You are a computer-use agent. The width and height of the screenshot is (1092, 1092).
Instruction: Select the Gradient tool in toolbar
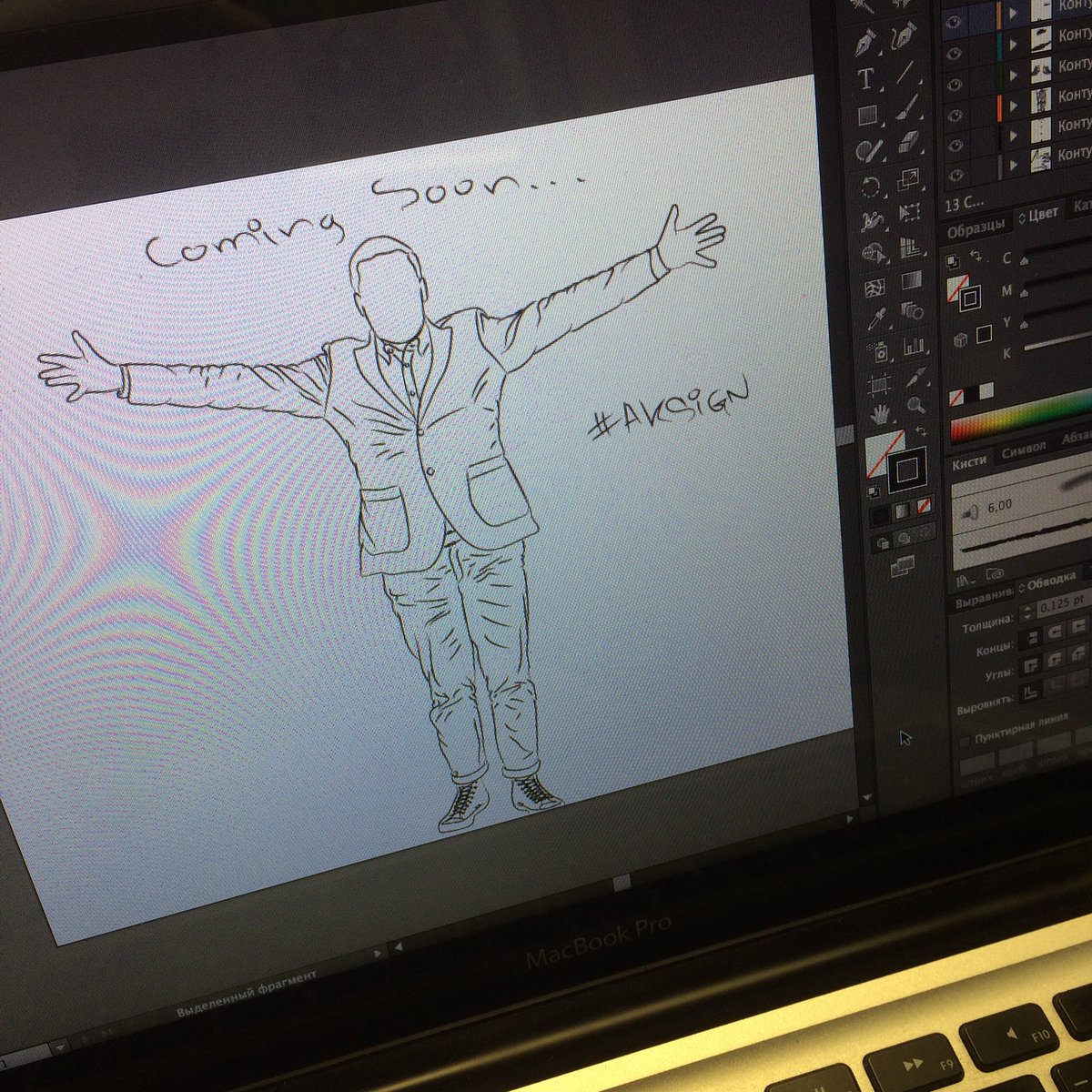click(912, 279)
